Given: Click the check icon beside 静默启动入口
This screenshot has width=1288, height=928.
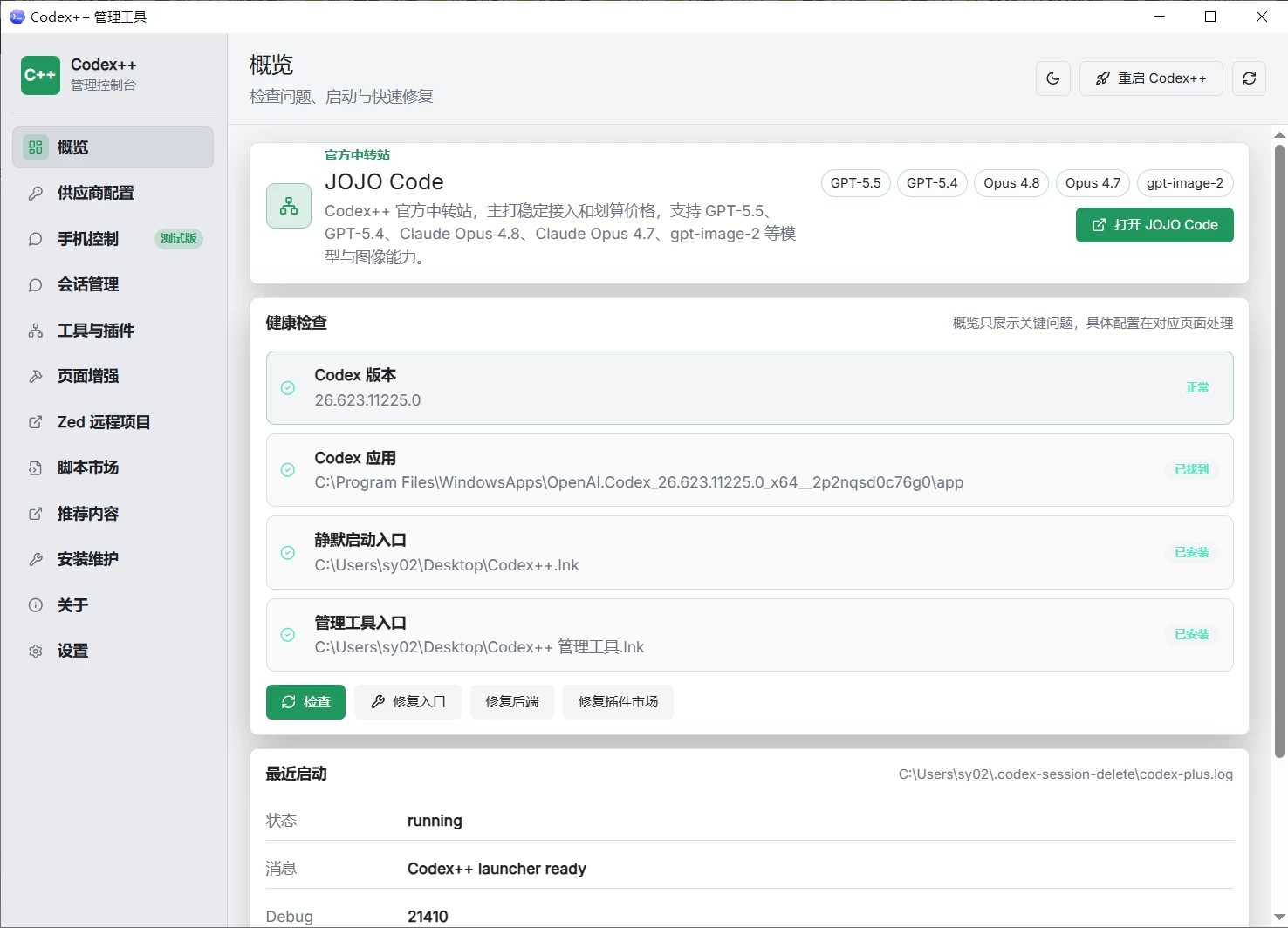Looking at the screenshot, I should coord(288,552).
